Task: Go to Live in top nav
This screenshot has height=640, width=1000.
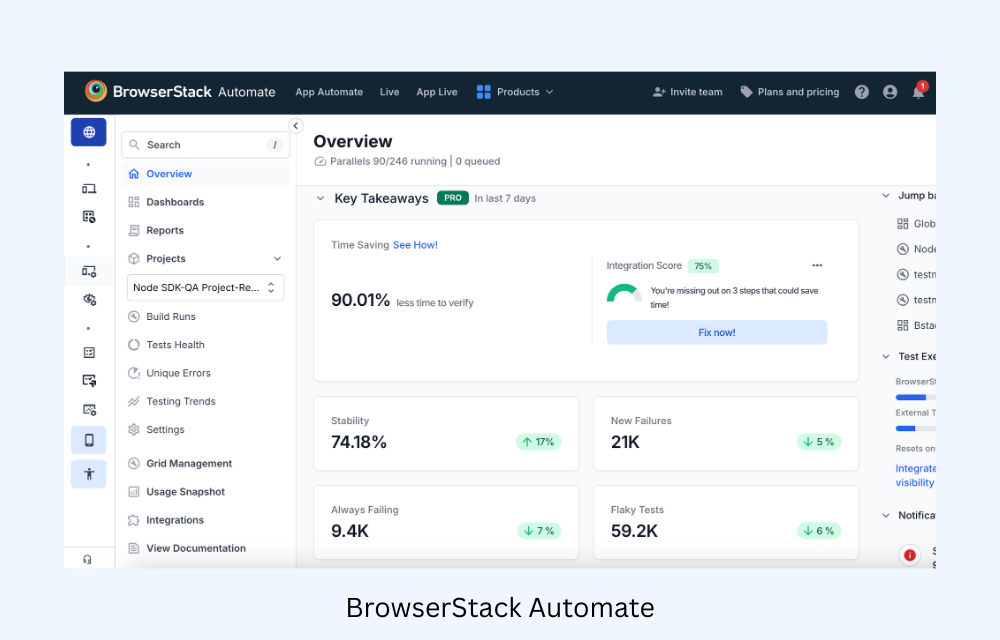Action: pyautogui.click(x=389, y=92)
